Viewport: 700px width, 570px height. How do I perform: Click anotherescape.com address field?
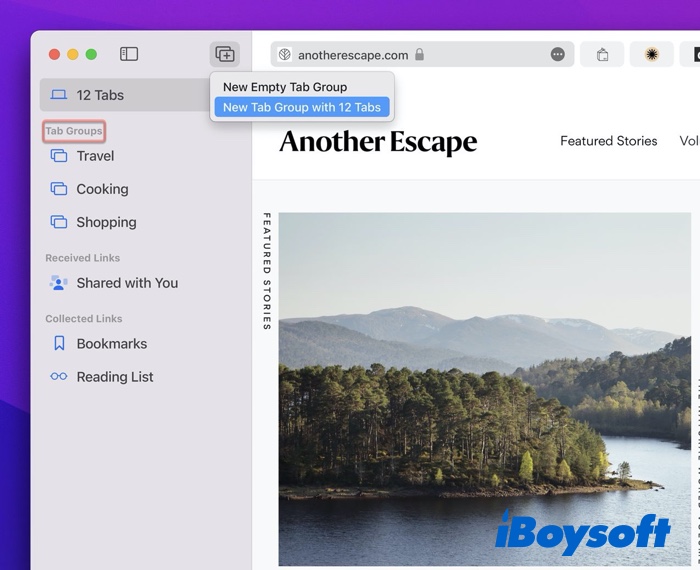click(353, 55)
